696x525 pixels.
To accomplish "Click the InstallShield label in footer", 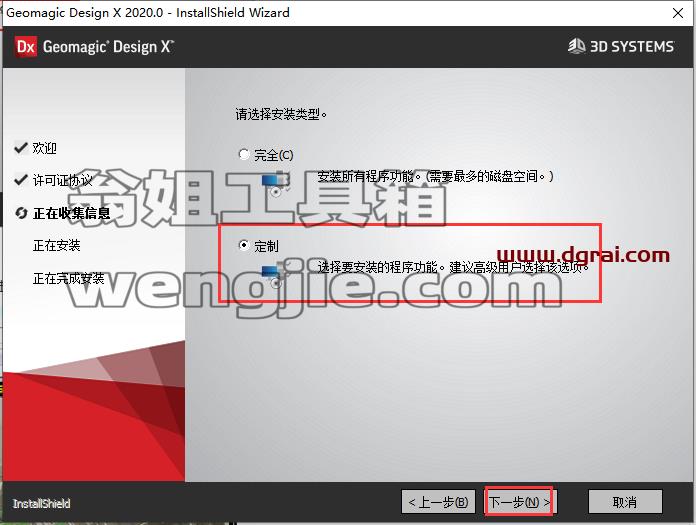I will (42, 504).
